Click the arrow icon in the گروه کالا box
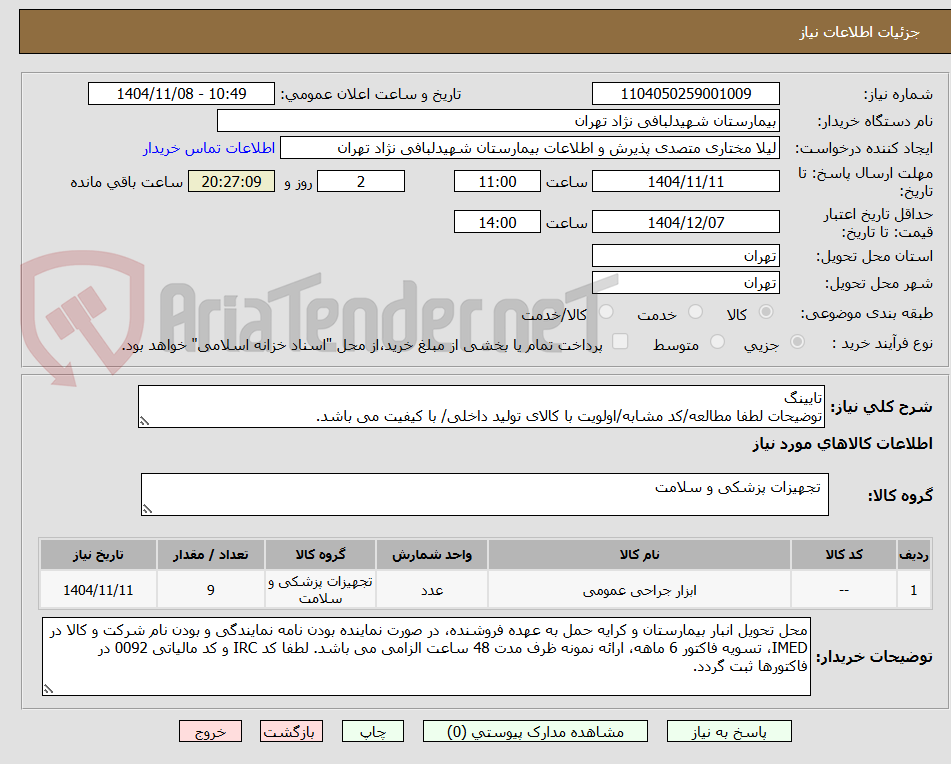Image resolution: width=951 pixels, height=764 pixels. (x=150, y=510)
